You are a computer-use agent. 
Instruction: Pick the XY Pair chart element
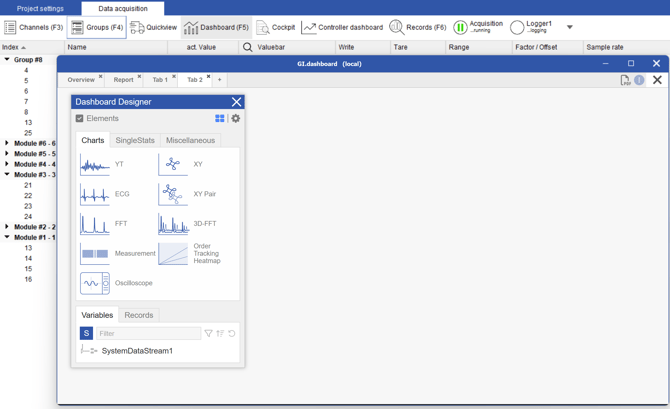click(x=188, y=194)
